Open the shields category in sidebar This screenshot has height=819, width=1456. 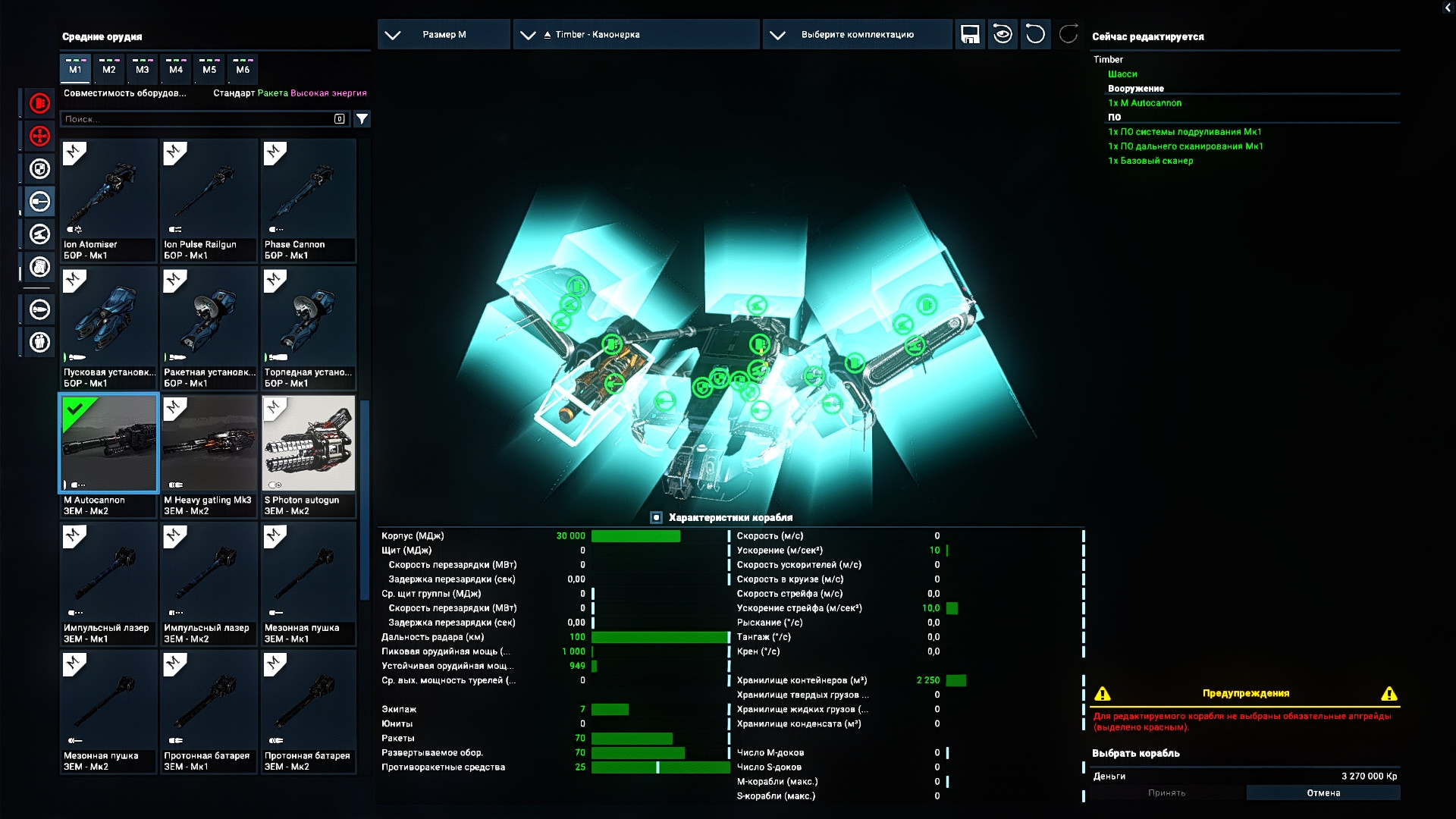click(39, 168)
